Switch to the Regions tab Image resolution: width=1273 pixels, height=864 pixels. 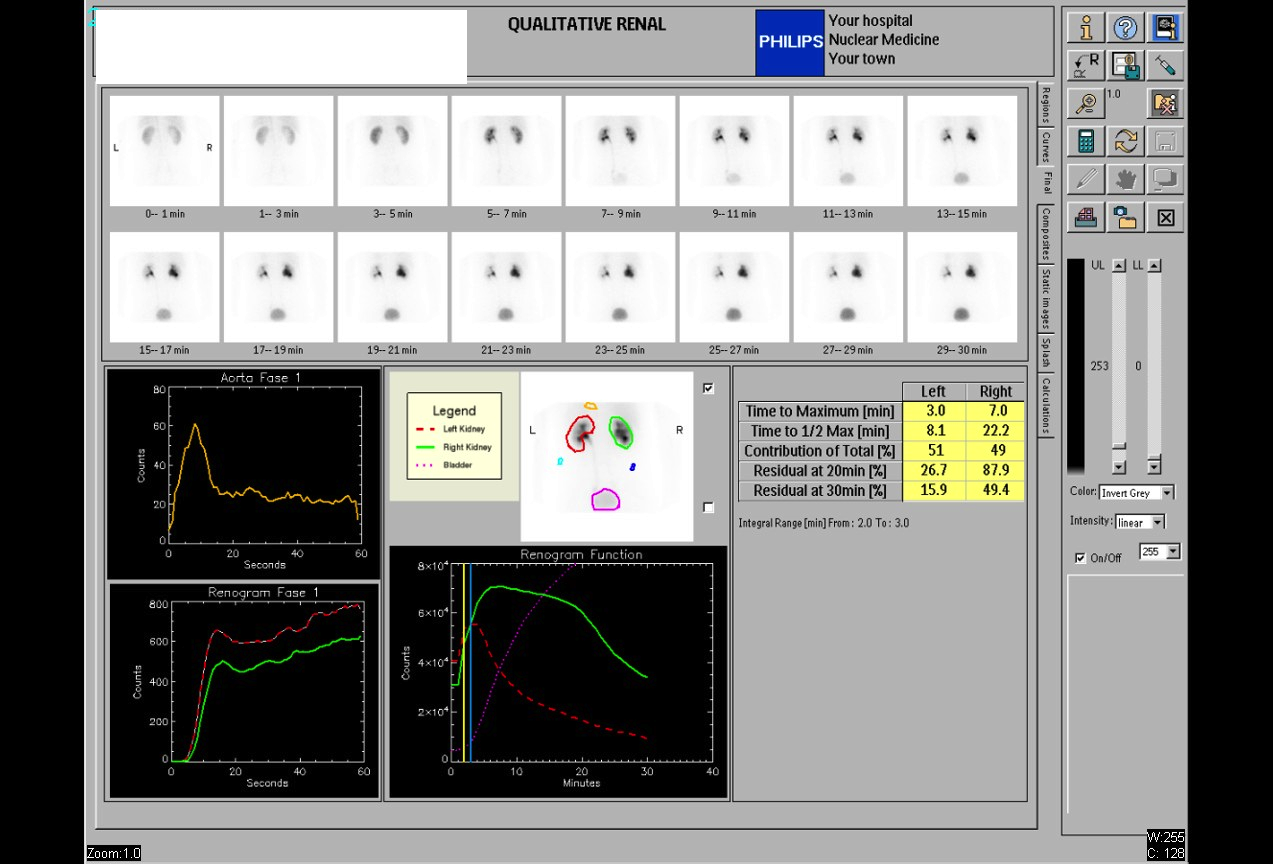[1046, 104]
